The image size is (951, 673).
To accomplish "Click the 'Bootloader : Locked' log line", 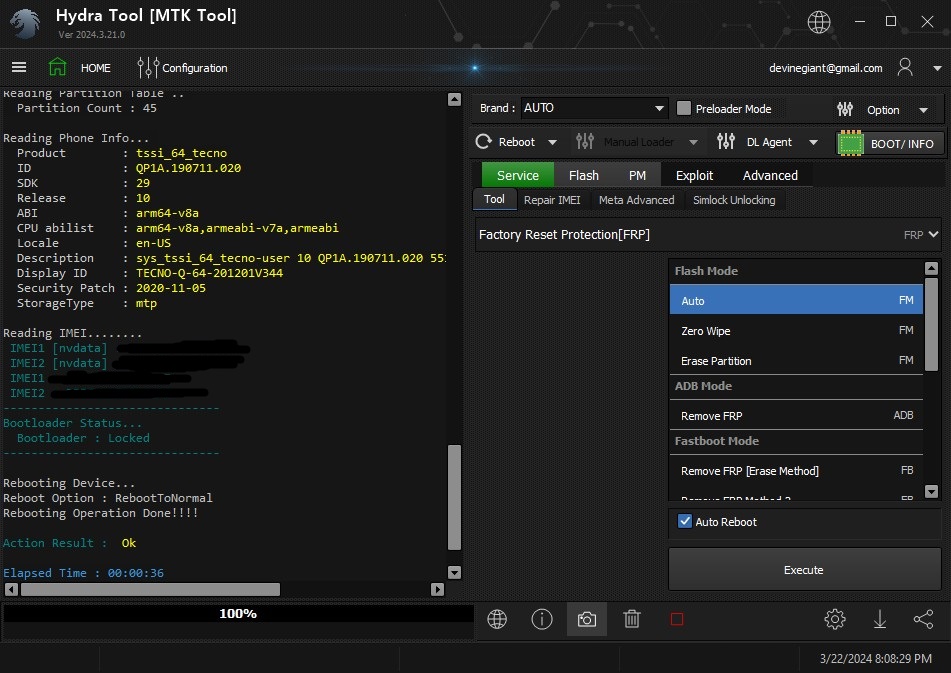I will (83, 438).
